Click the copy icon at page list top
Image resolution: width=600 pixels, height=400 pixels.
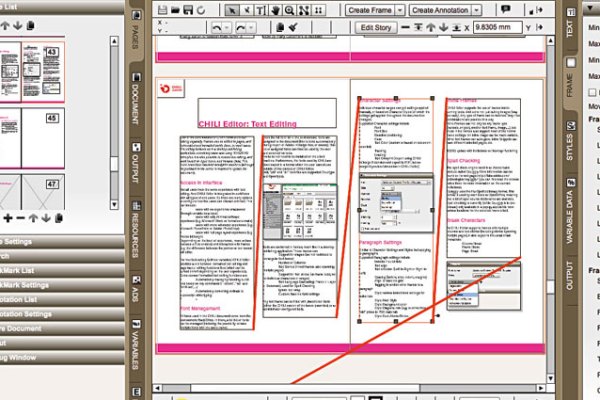tap(30, 26)
